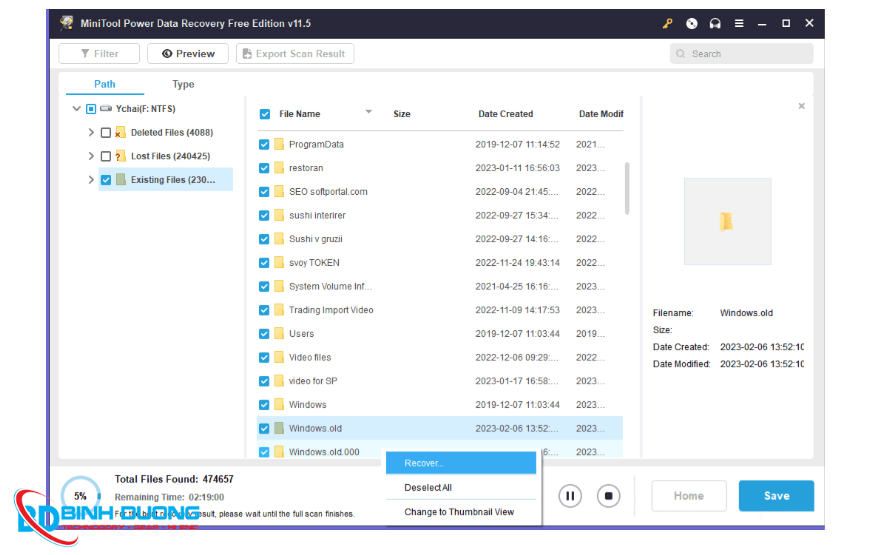870x555 pixels.
Task: Click the 5% scan progress circle
Action: pos(81,496)
